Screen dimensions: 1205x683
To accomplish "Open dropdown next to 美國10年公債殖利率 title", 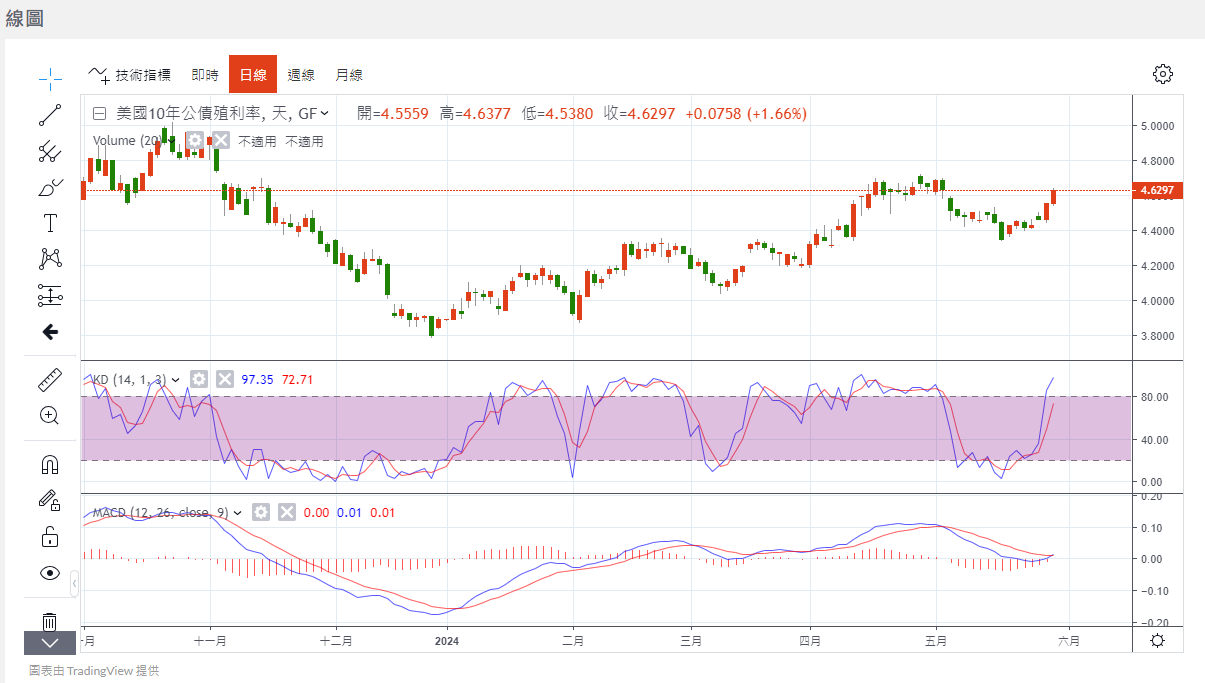I will [x=325, y=114].
